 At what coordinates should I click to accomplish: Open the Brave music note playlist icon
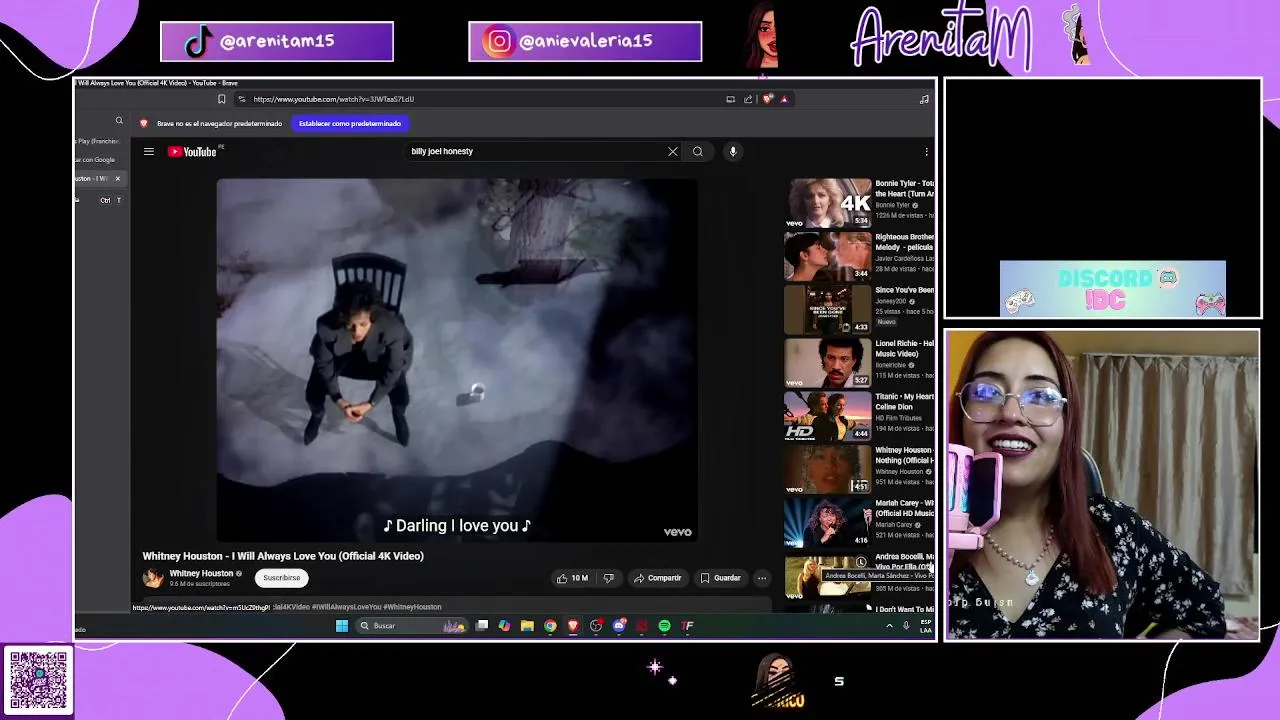[x=924, y=99]
